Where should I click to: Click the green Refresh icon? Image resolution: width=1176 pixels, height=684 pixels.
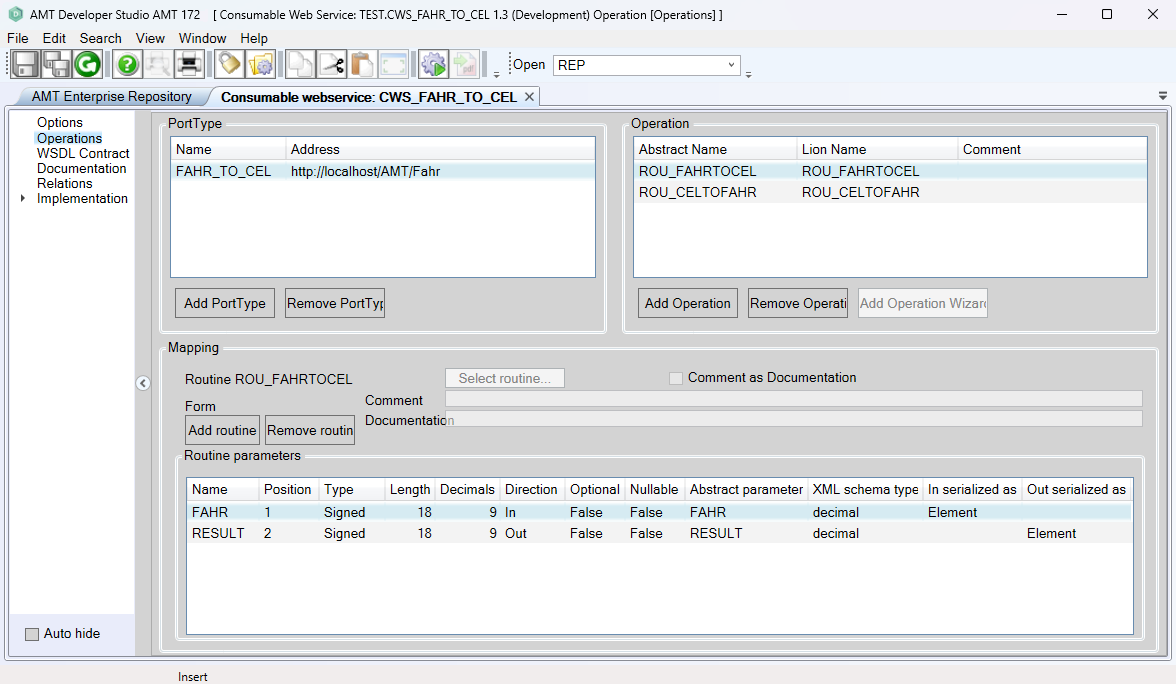click(88, 64)
